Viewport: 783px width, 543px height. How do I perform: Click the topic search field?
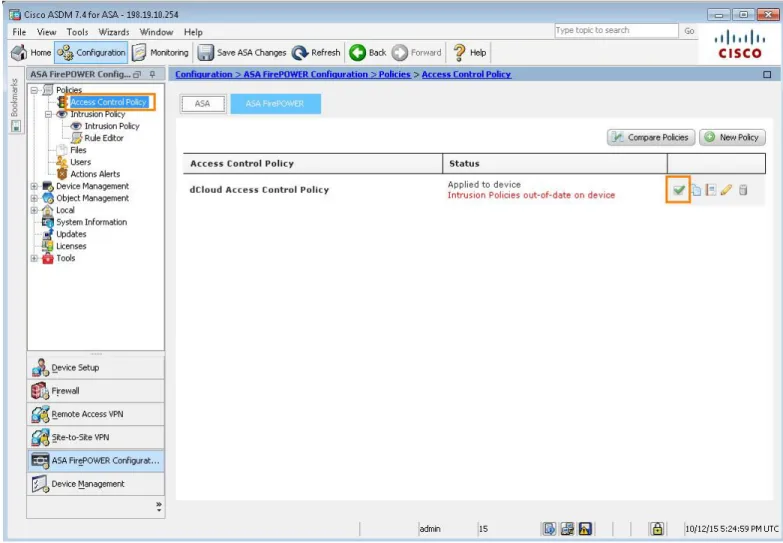[616, 30]
